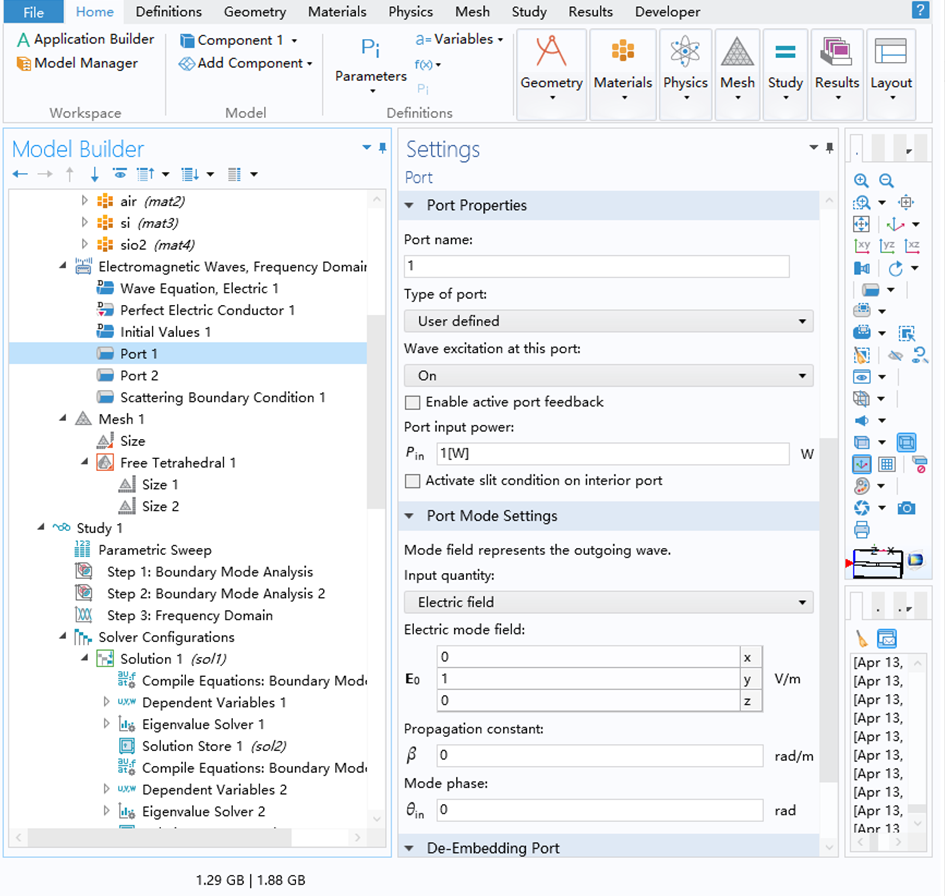Open the File menu
The image size is (945, 896).
pyautogui.click(x=33, y=12)
